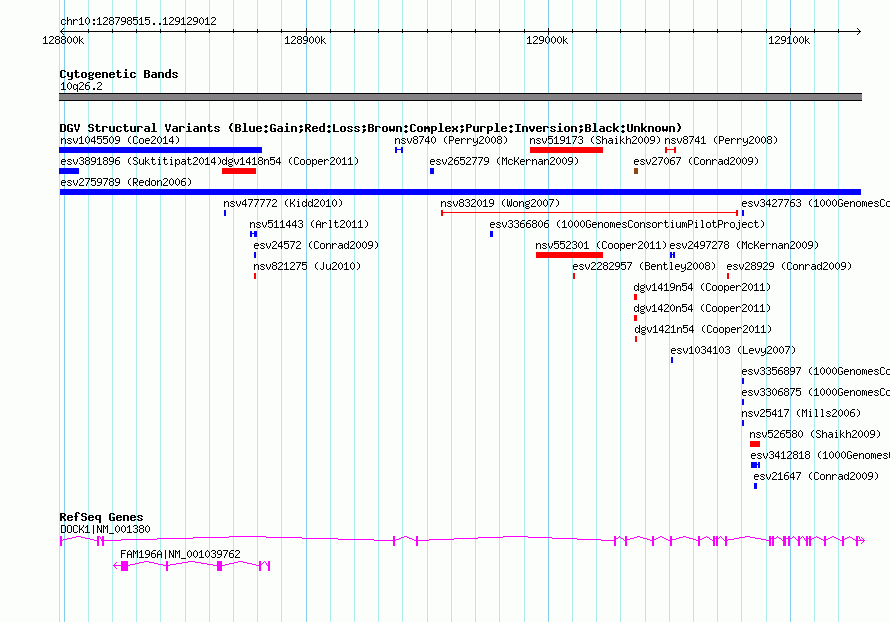
Task: Open the nsv8741 (Perry2008) variant
Action: tap(721, 140)
